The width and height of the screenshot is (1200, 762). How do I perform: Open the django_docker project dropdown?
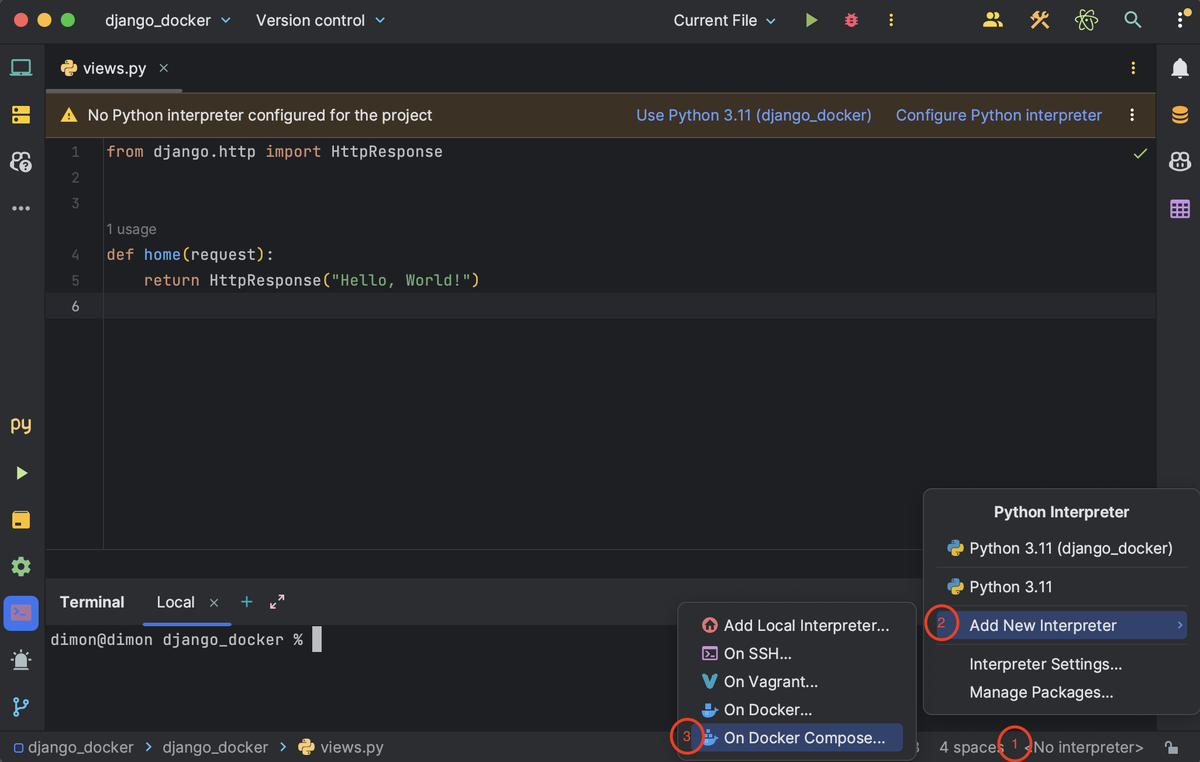point(168,20)
